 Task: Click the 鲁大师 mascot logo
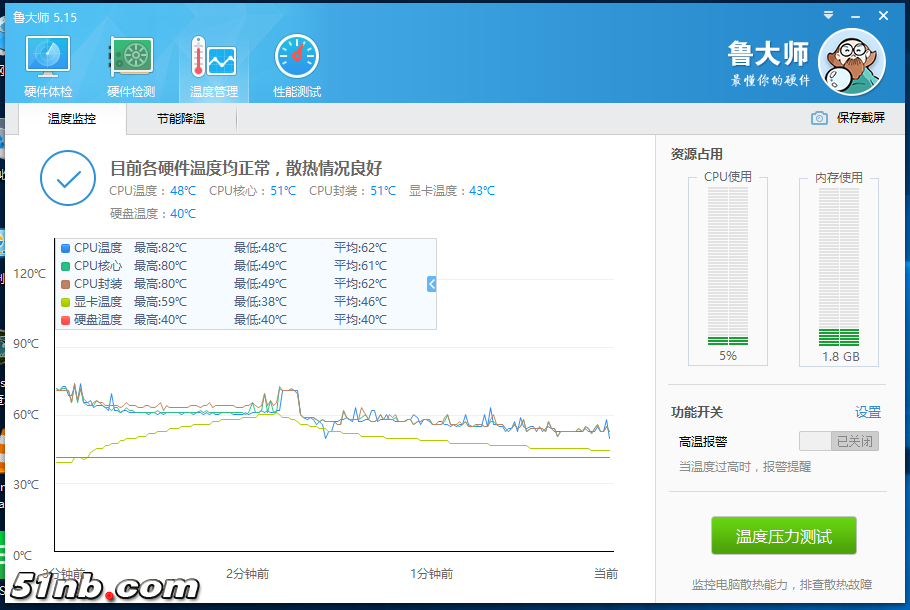pyautogui.click(x=851, y=61)
